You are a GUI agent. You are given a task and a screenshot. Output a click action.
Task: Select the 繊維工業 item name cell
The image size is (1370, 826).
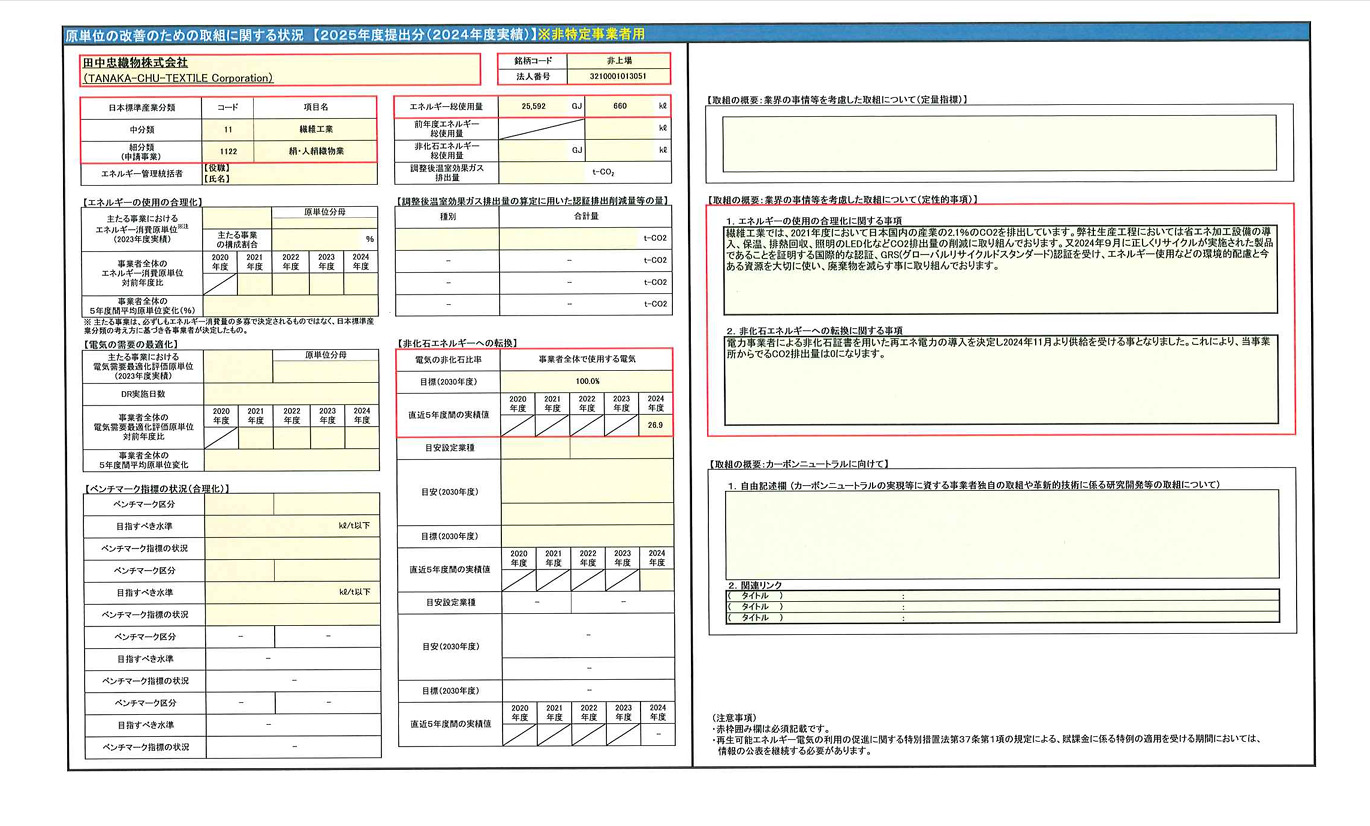click(315, 130)
